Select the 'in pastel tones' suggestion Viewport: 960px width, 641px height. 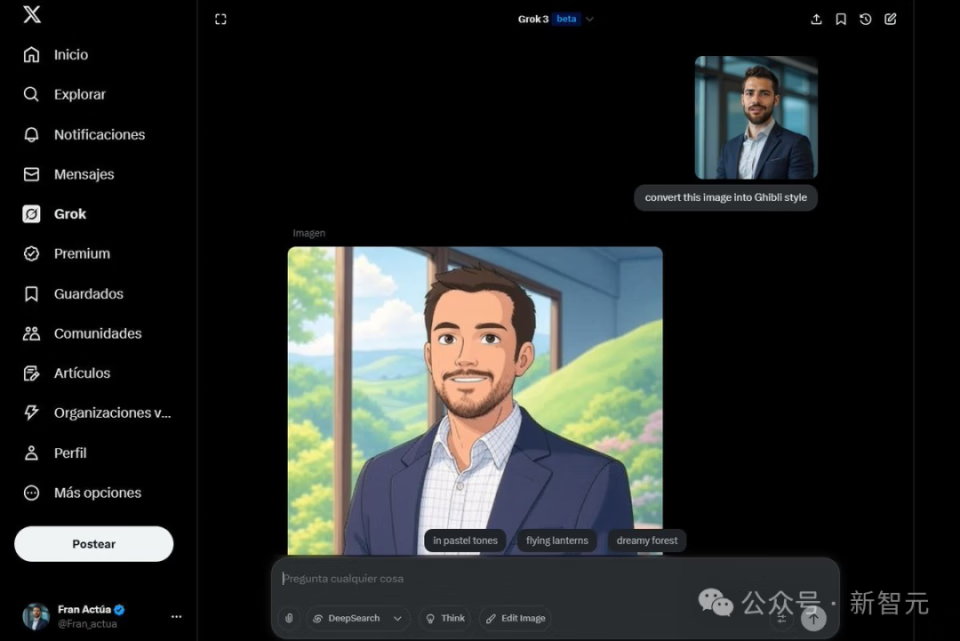(x=465, y=541)
